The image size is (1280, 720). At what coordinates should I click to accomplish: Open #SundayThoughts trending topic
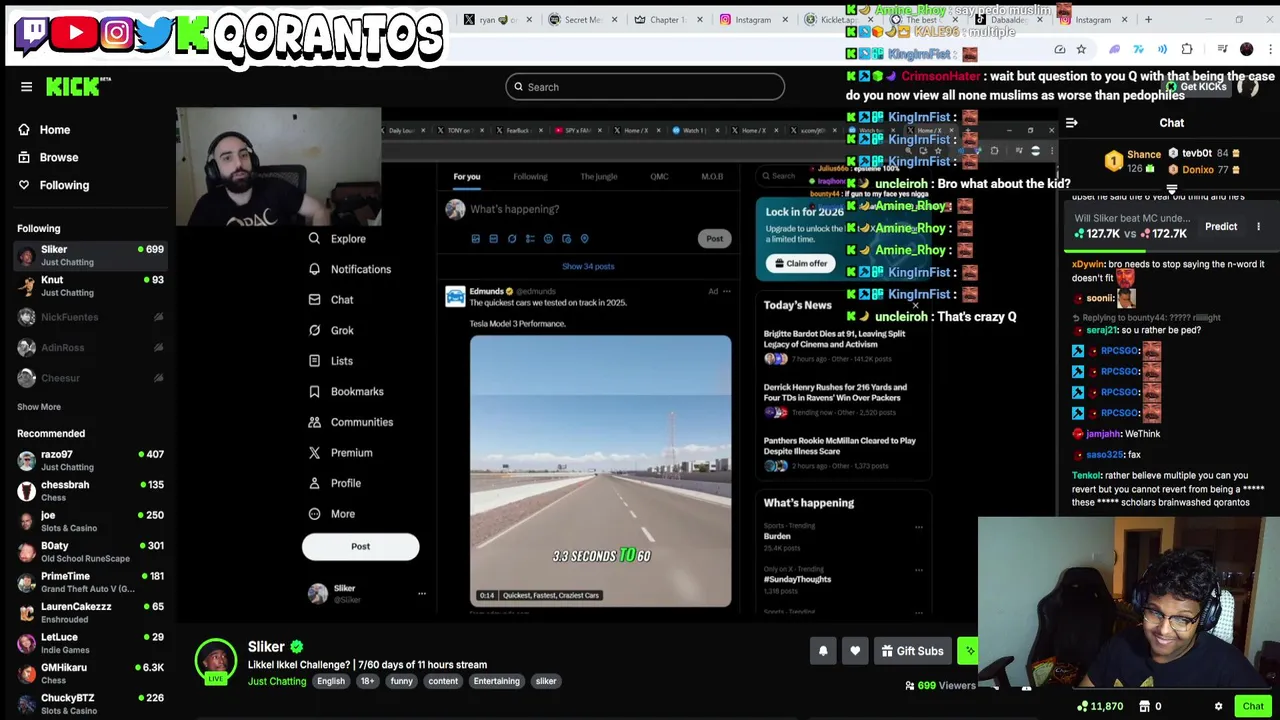click(x=797, y=579)
